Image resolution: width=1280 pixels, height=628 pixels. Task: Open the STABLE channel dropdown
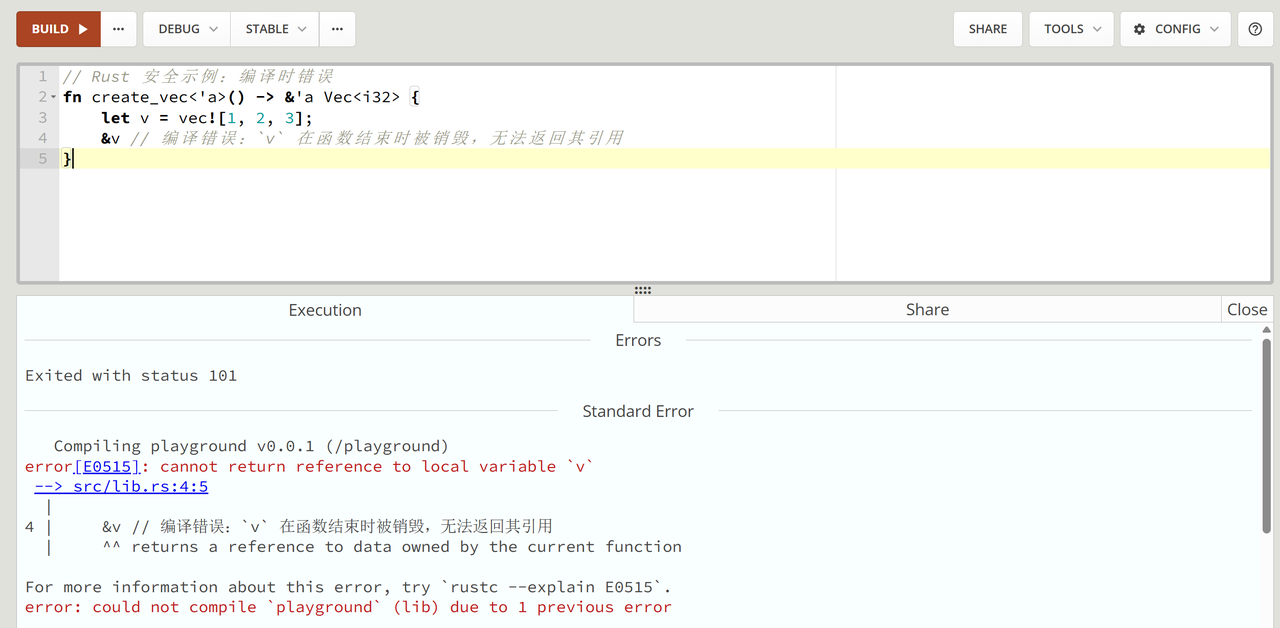275,29
